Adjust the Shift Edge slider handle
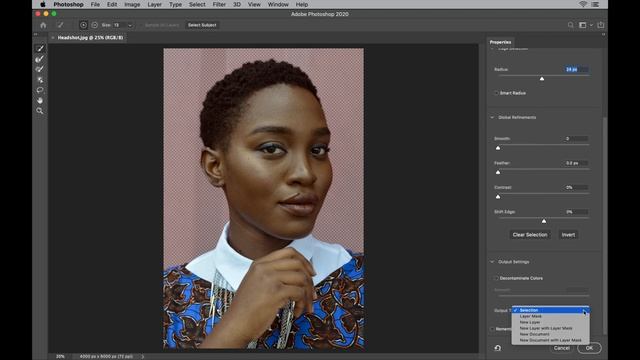 click(544, 221)
